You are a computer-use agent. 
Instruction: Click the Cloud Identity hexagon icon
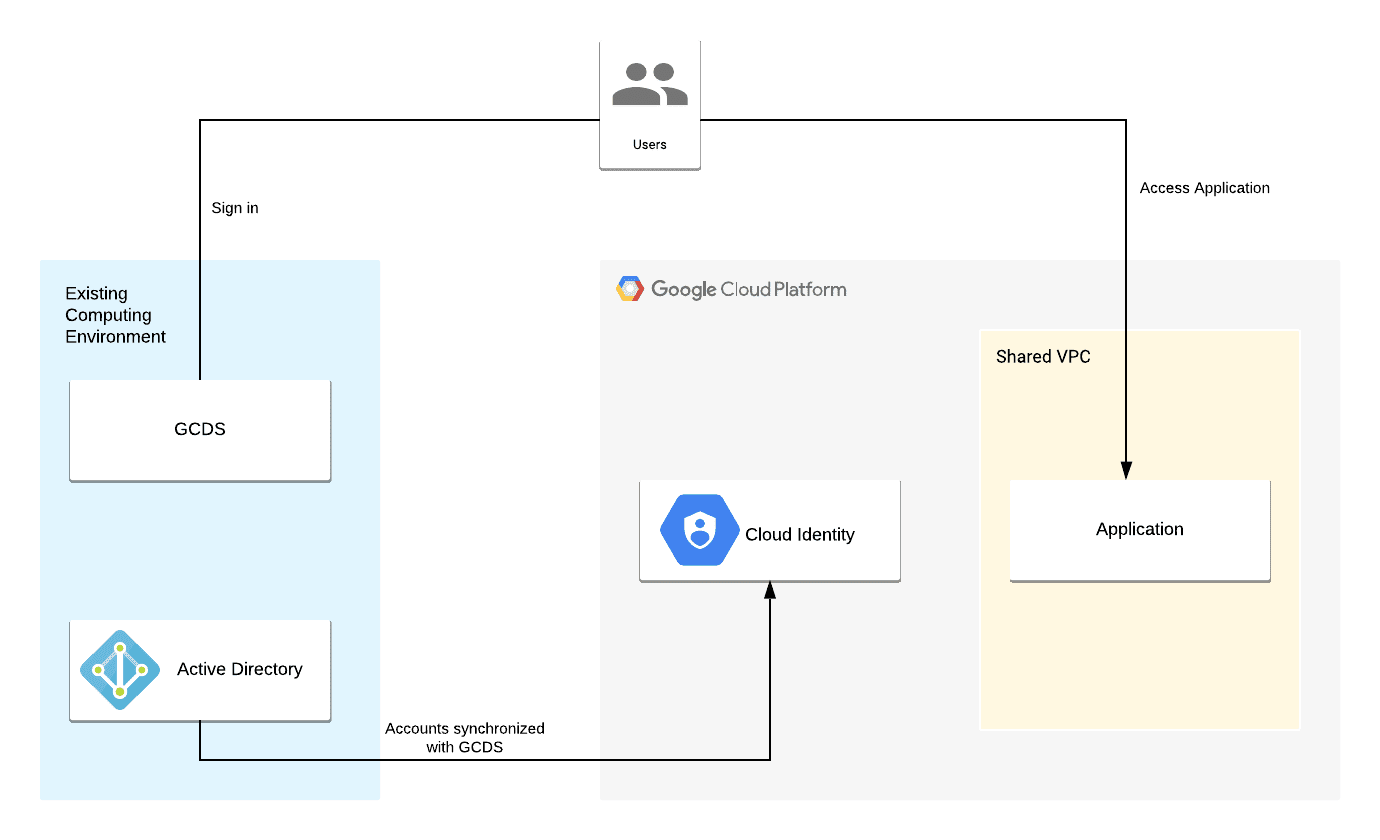pyautogui.click(x=700, y=530)
